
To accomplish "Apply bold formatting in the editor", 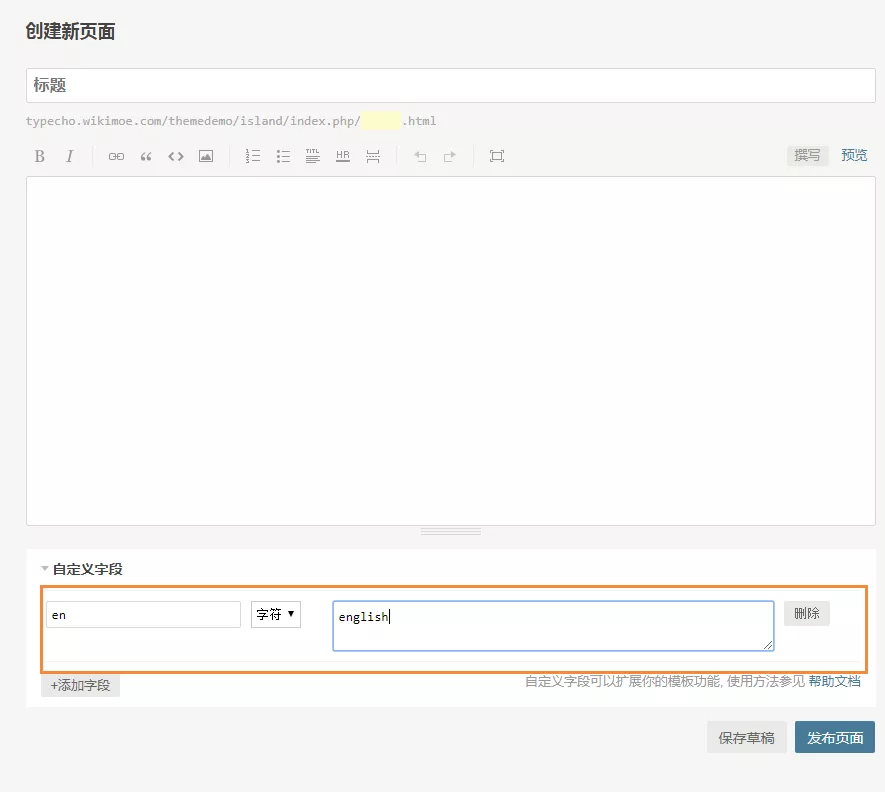I will (39, 156).
